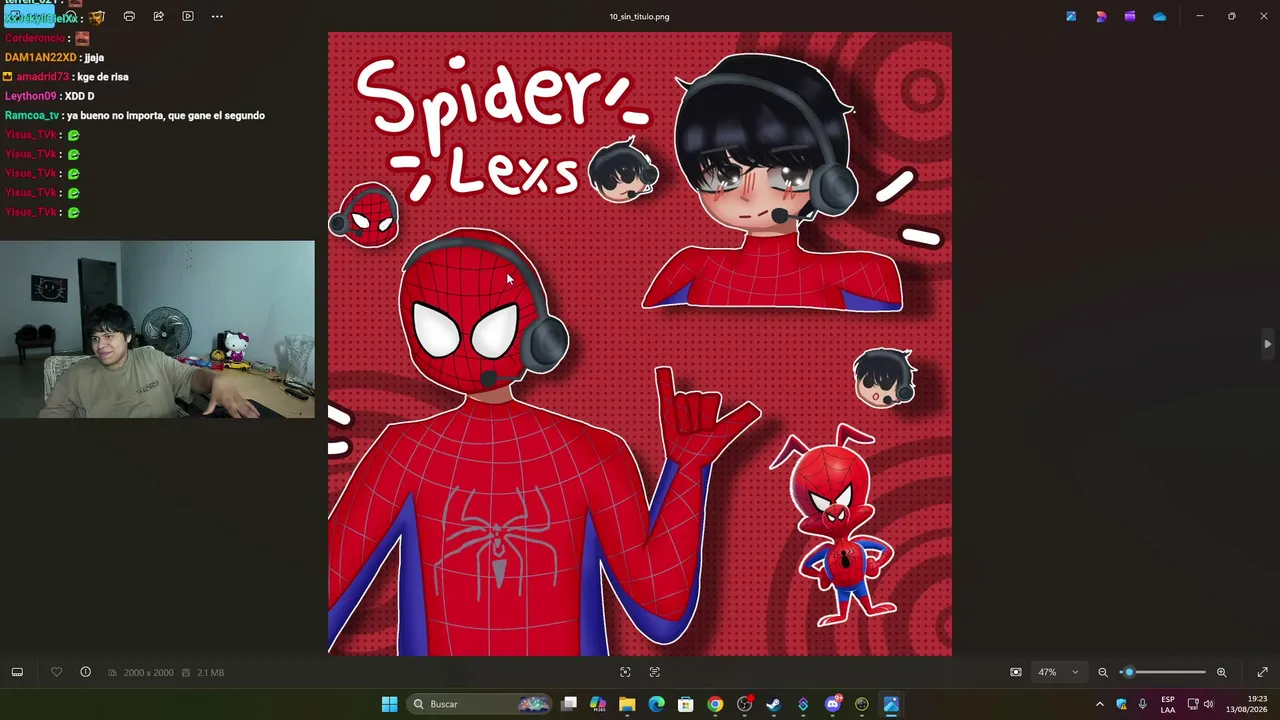Click the Buscar taskbar search box
Image resolution: width=1280 pixels, height=720 pixels.
480,704
